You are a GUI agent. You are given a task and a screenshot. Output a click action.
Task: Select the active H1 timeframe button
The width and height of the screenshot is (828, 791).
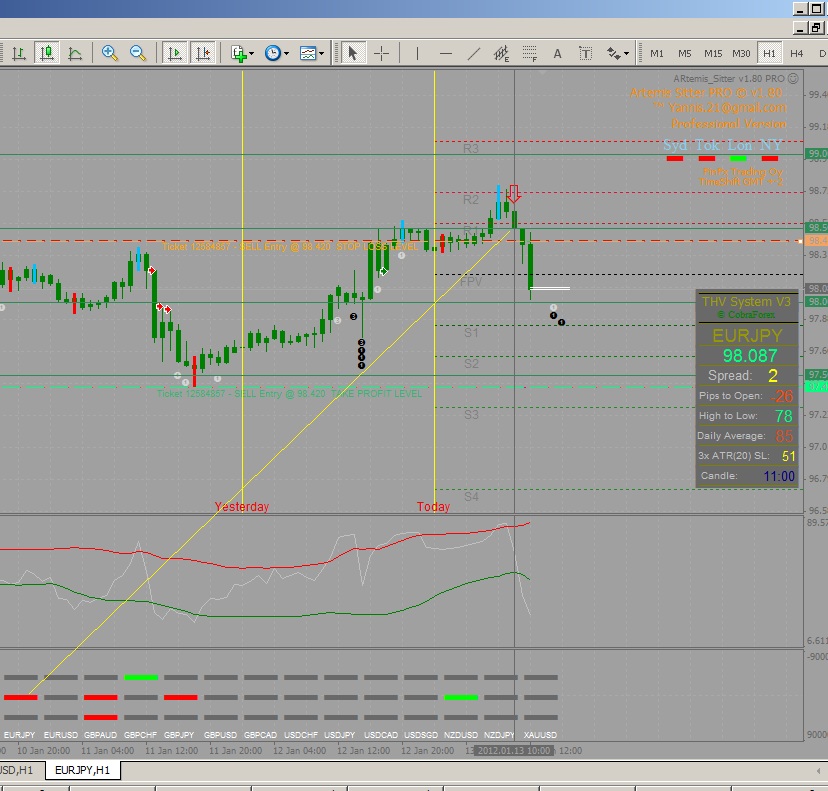[x=769, y=53]
